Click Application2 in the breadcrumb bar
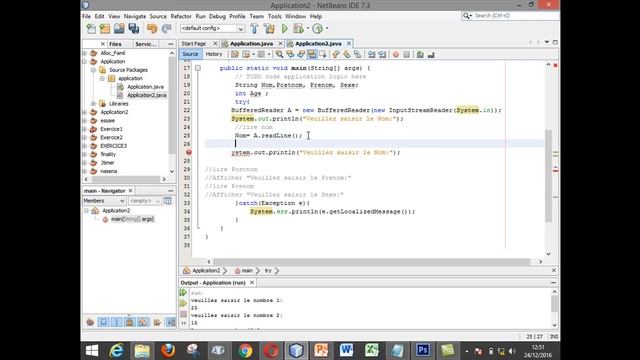This screenshot has width=640, height=360. (x=206, y=271)
